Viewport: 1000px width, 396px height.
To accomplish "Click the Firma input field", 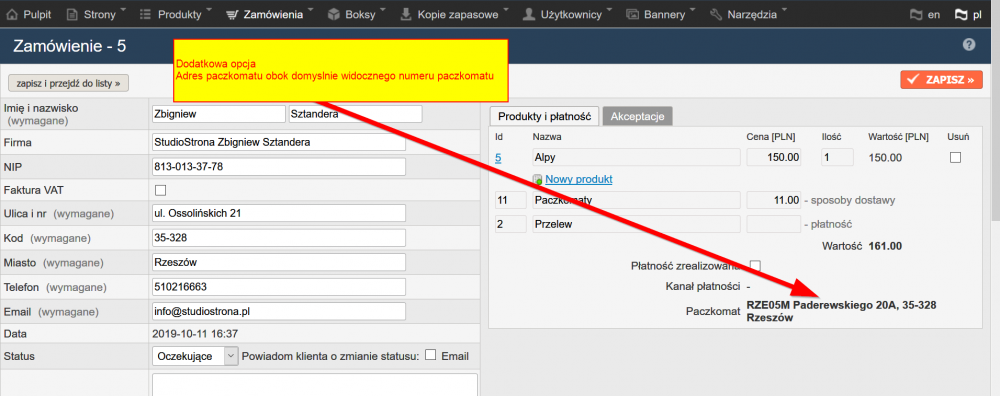I will click(279, 142).
